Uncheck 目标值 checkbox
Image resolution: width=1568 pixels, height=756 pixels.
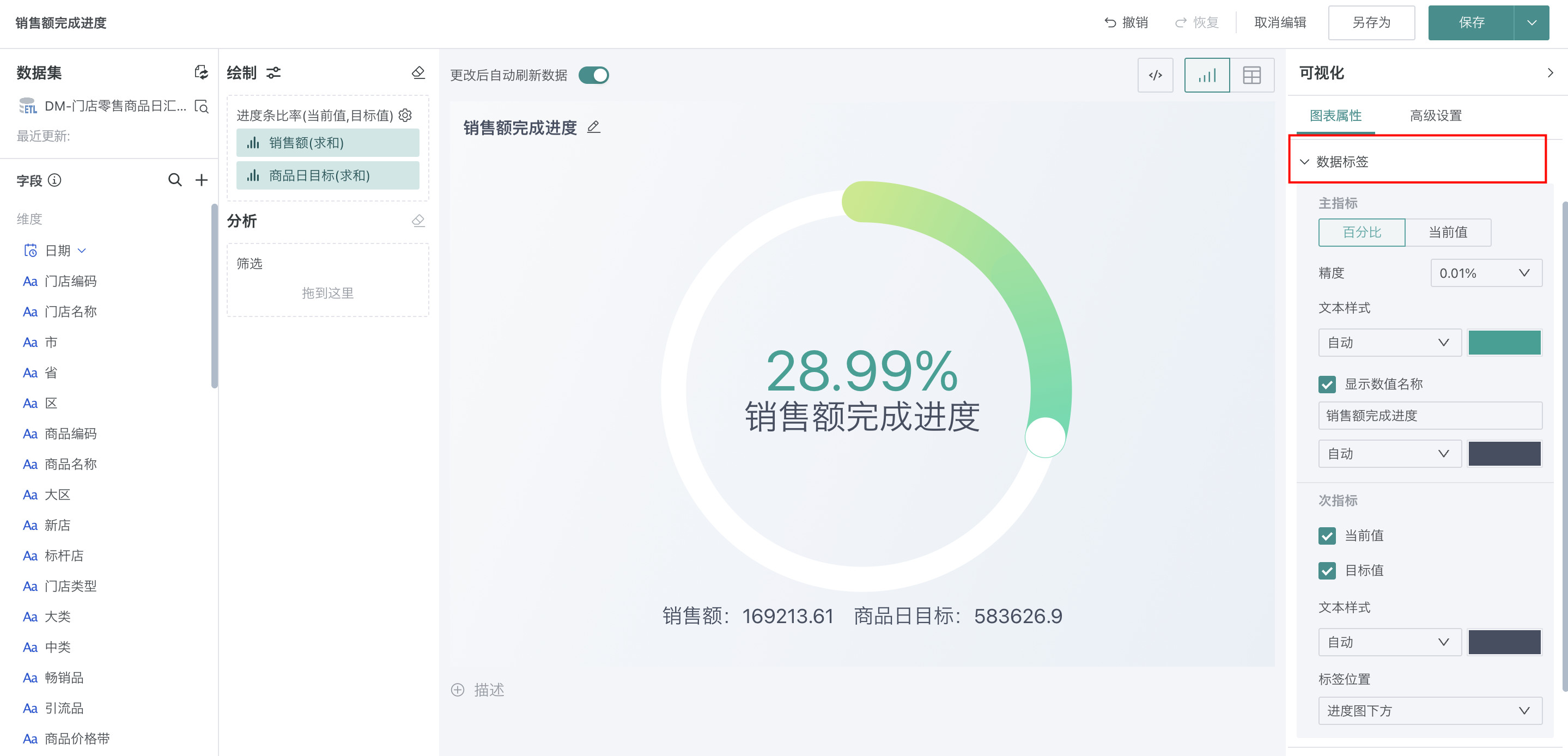tap(1327, 570)
